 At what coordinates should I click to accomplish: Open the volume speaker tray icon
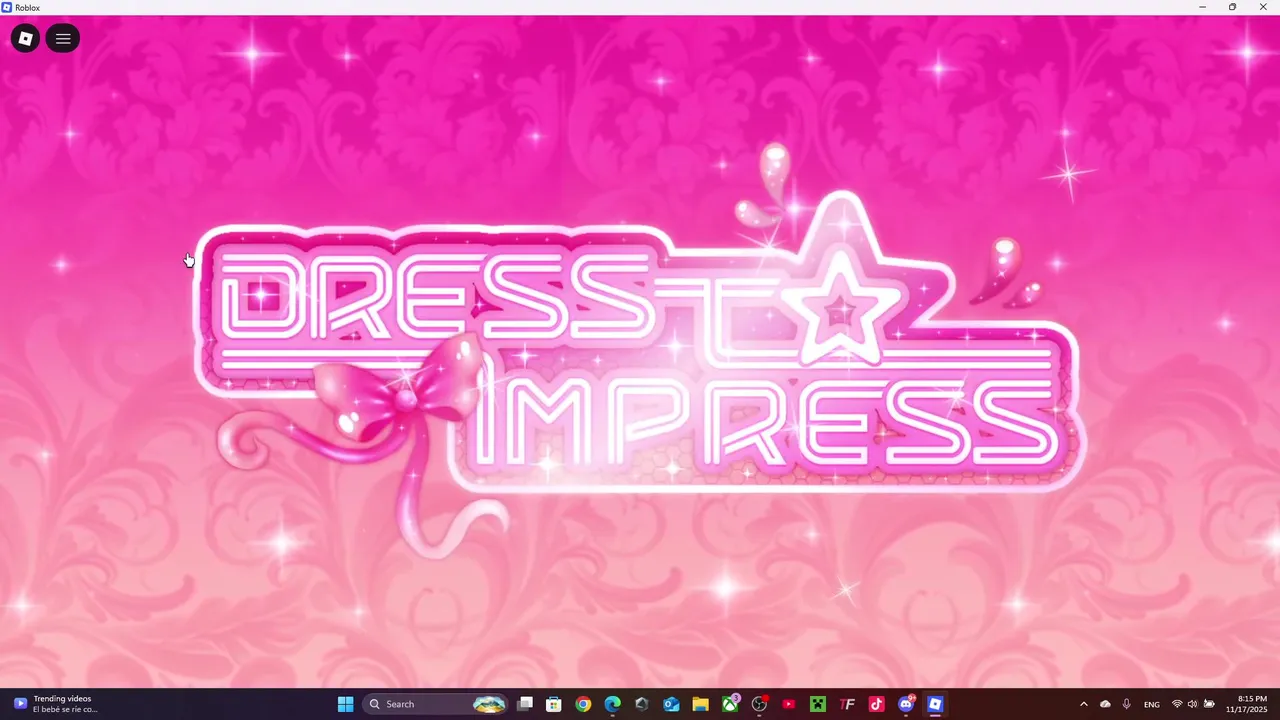(x=1192, y=704)
